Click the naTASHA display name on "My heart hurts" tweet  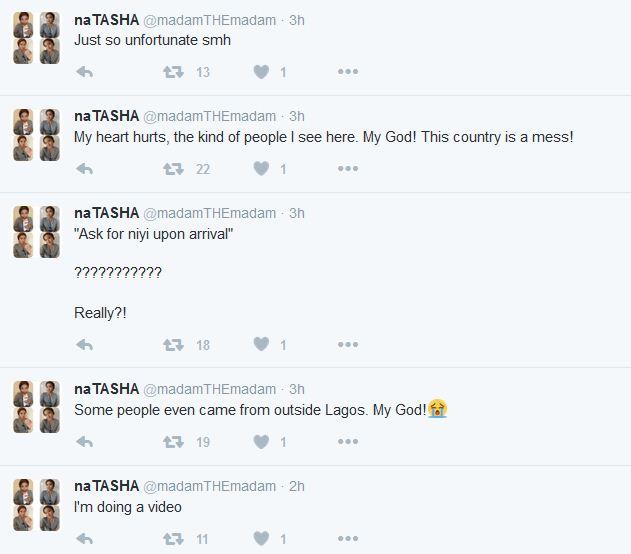click(106, 116)
